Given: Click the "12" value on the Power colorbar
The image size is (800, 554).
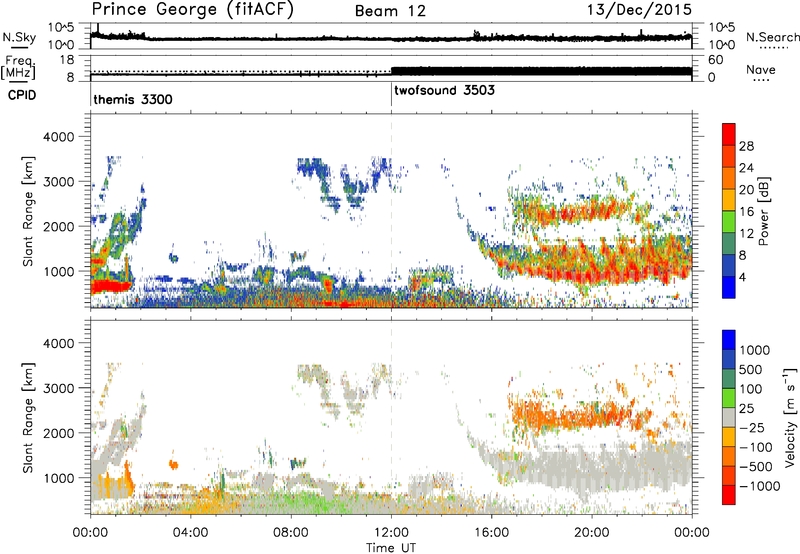Looking at the screenshot, I should (746, 234).
